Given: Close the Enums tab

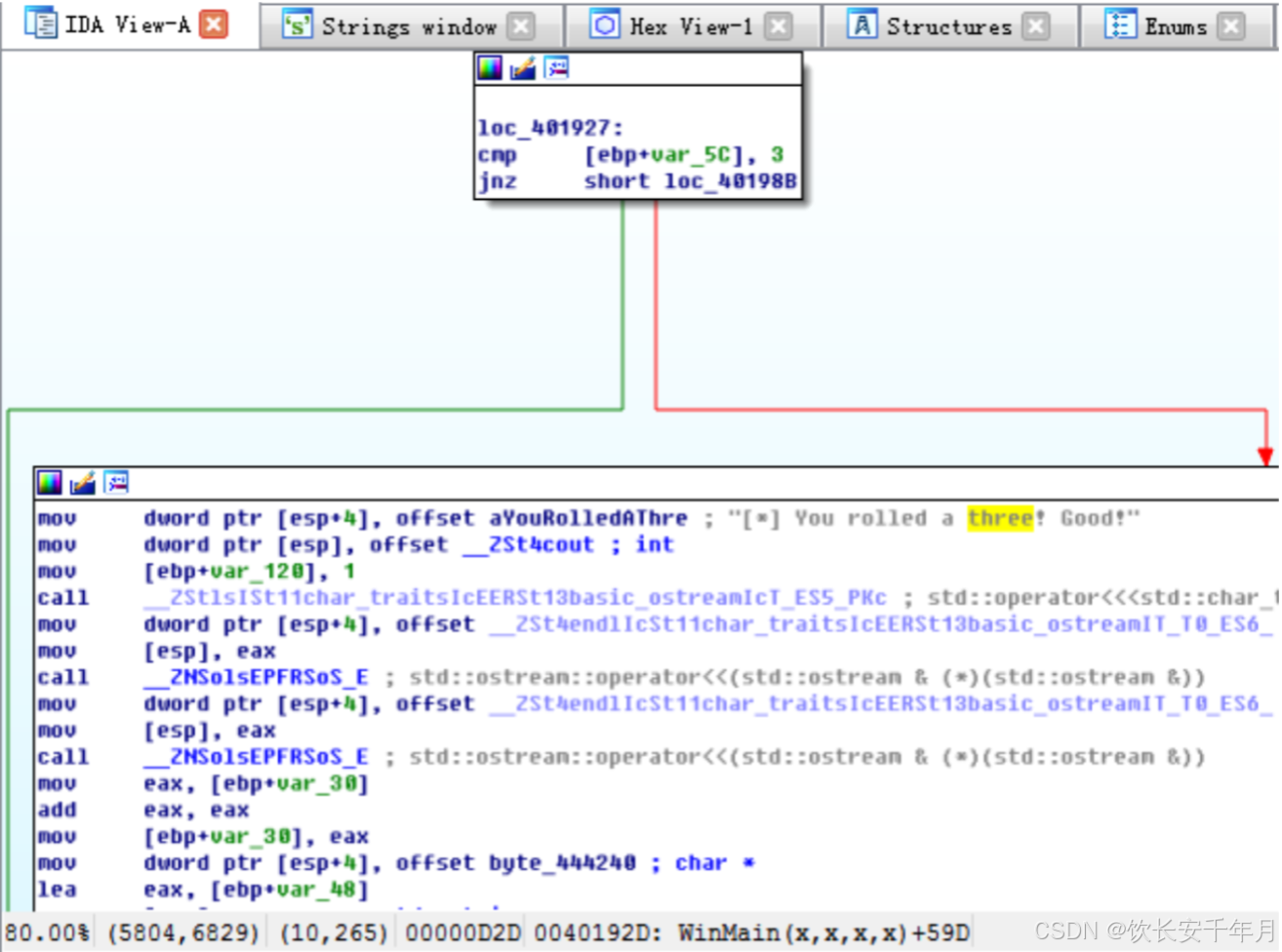Looking at the screenshot, I should [1231, 26].
